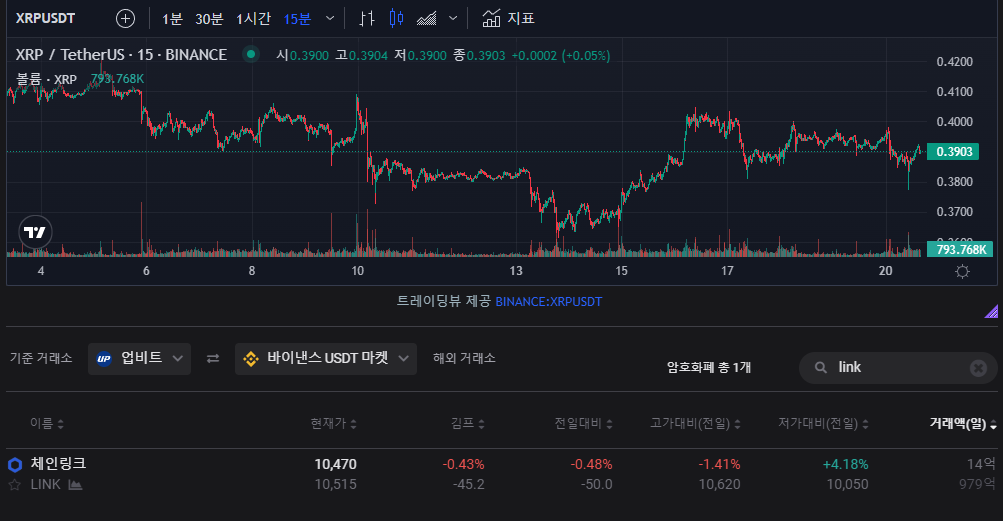The width and height of the screenshot is (1003, 521).
Task: Click the 10,515 Binance price value
Action: pyautogui.click(x=335, y=485)
